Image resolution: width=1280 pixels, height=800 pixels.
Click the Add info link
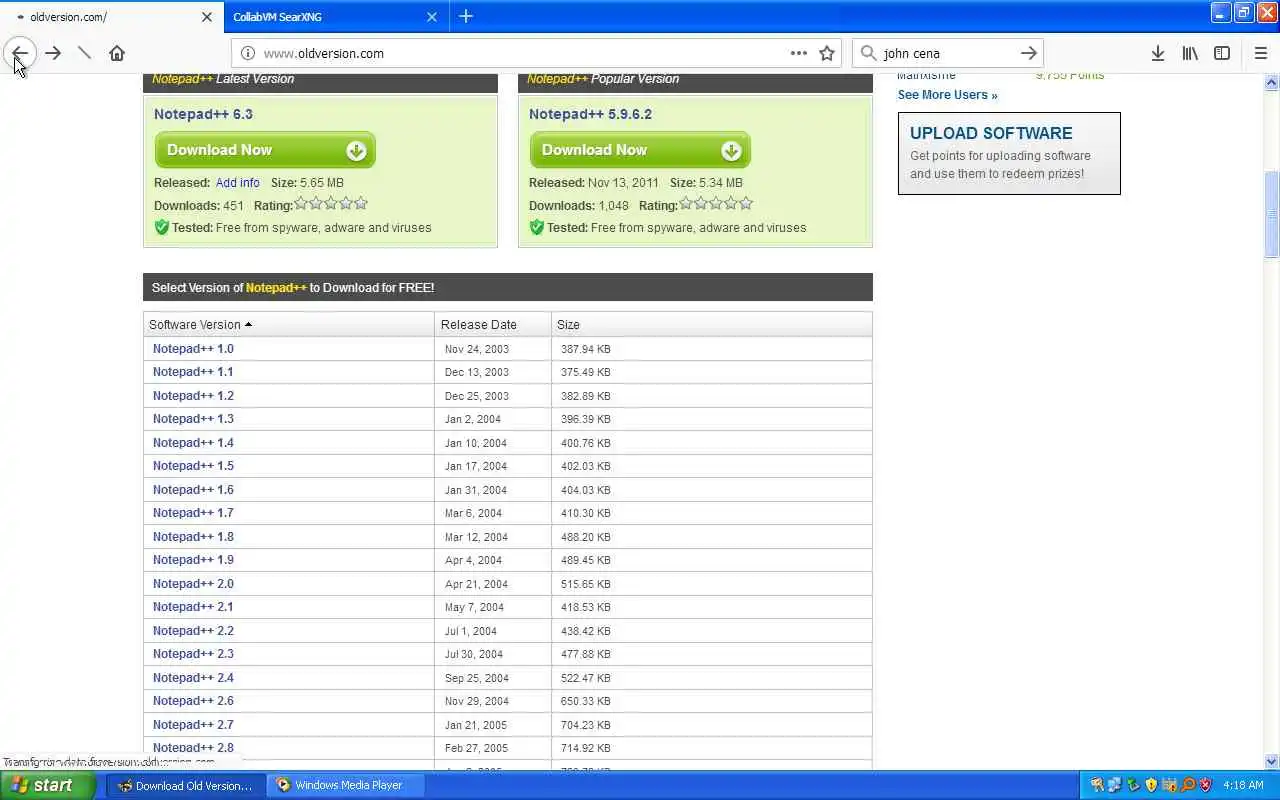pos(237,183)
